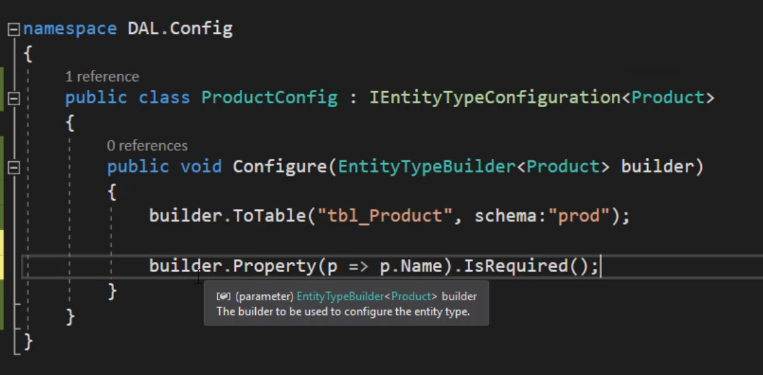763x375 pixels.
Task: Click the parameter icon in tooltip
Action: [223, 296]
